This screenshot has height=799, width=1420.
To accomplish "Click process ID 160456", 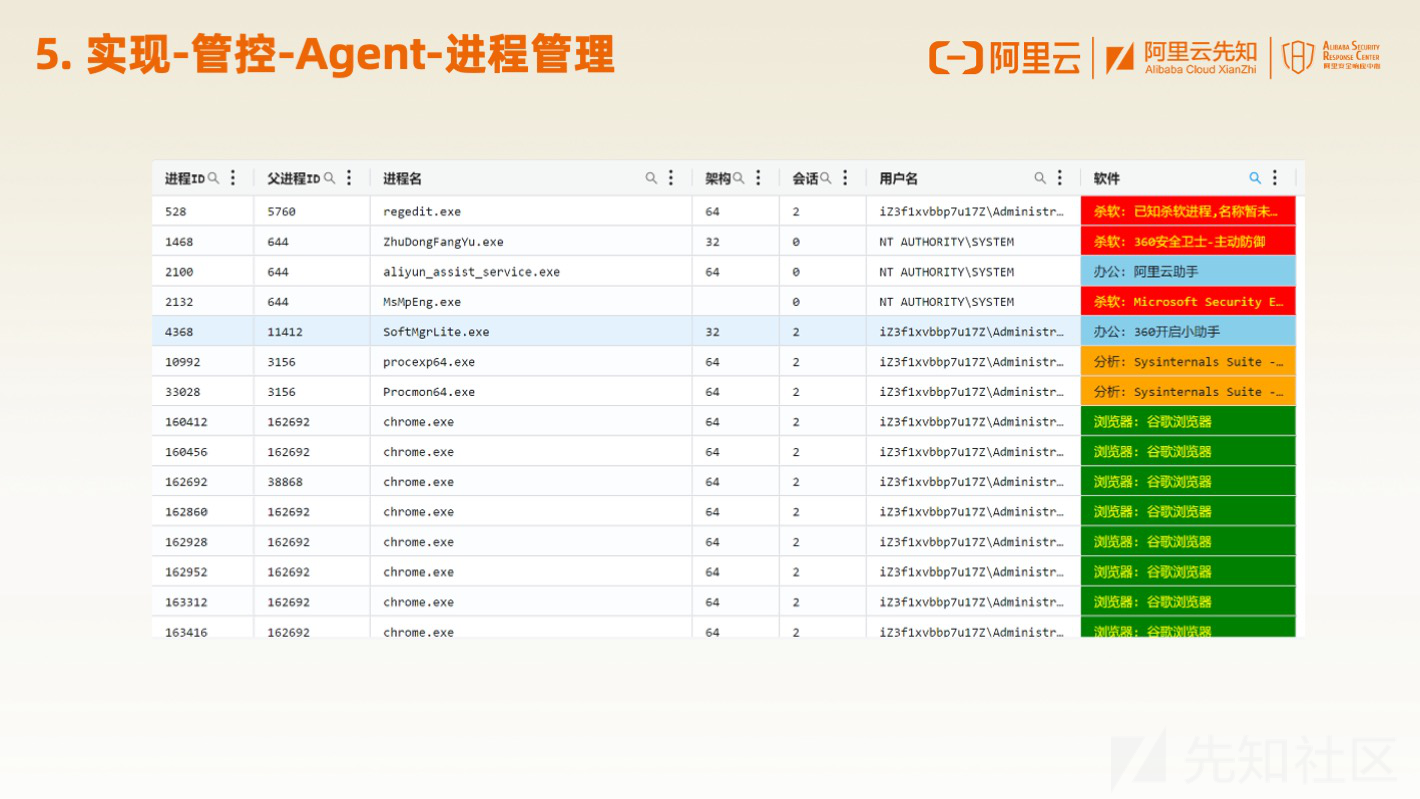I will pyautogui.click(x=186, y=452).
